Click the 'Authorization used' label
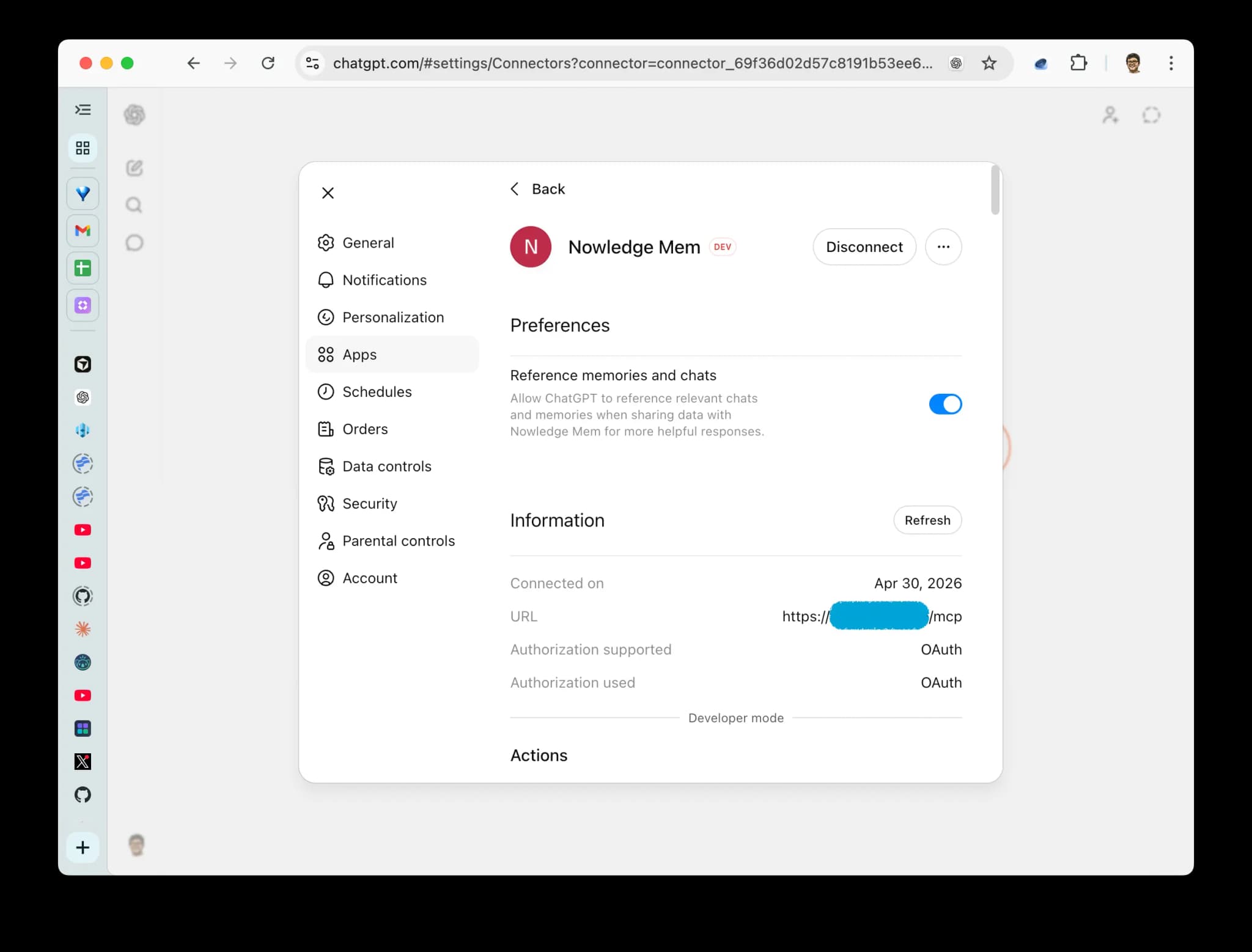Viewport: 1252px width, 952px height. [573, 682]
